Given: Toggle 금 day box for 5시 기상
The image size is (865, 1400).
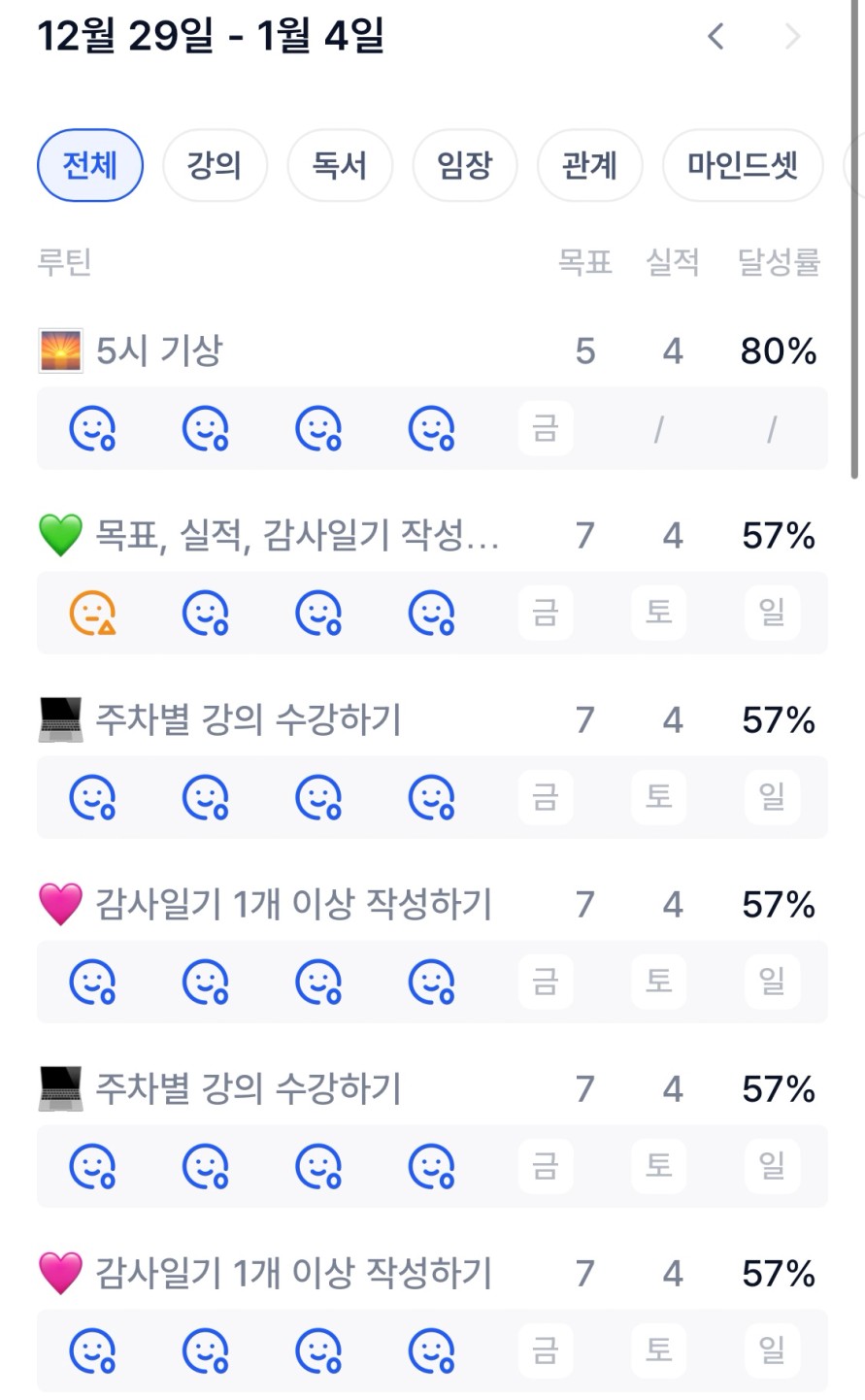Looking at the screenshot, I should (x=546, y=428).
